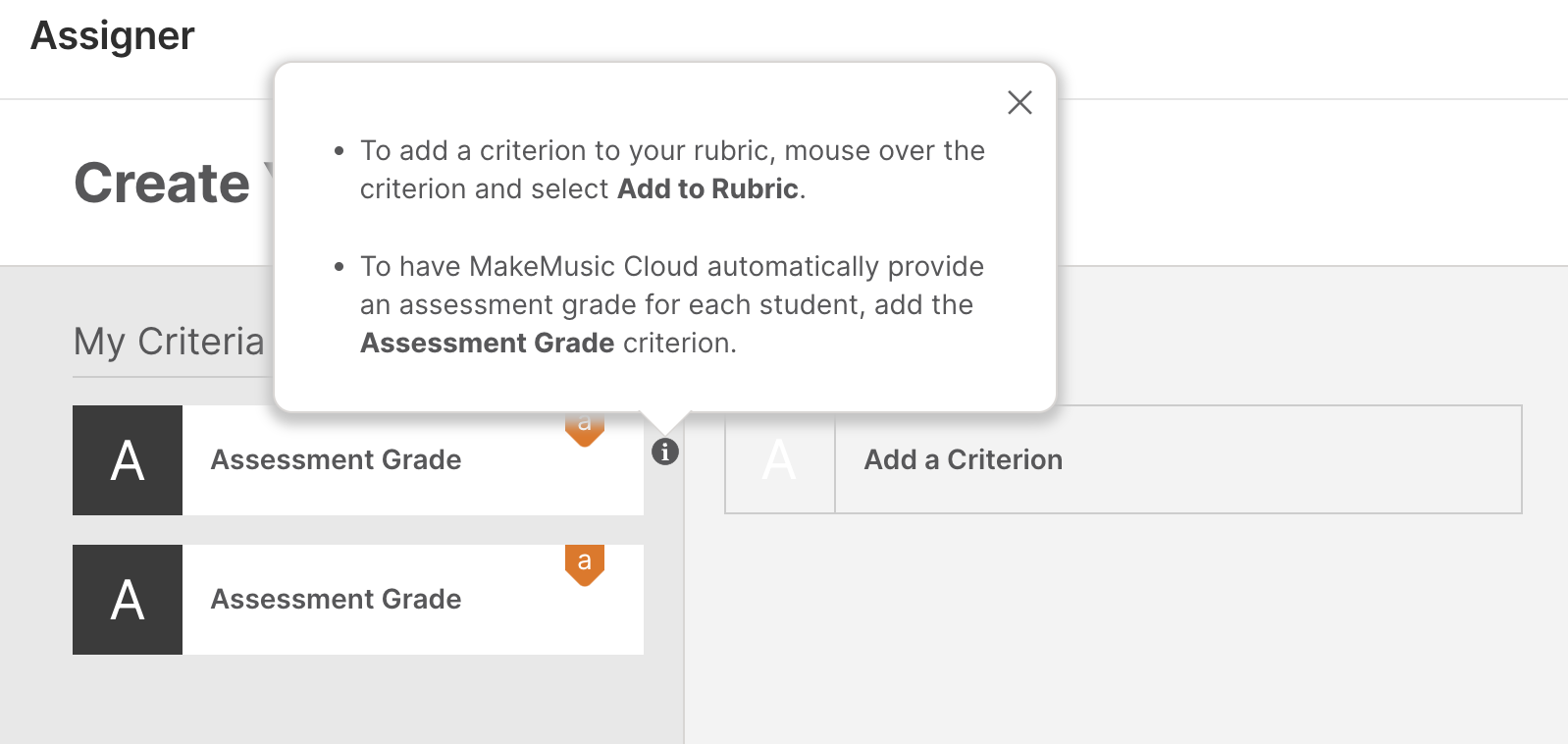This screenshot has width=1568, height=744.
Task: Click the second tip mentioning MakeMusic Cloud
Action: click(x=671, y=304)
